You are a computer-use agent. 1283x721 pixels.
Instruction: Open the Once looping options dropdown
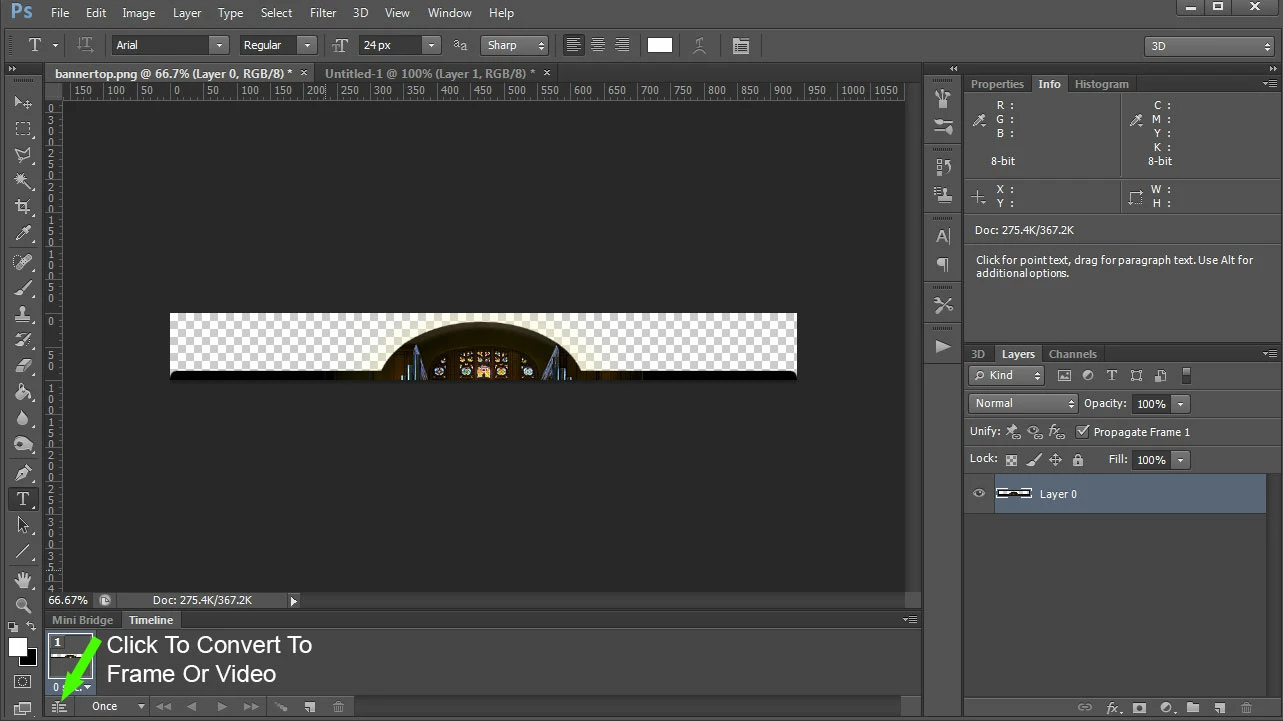pos(117,706)
